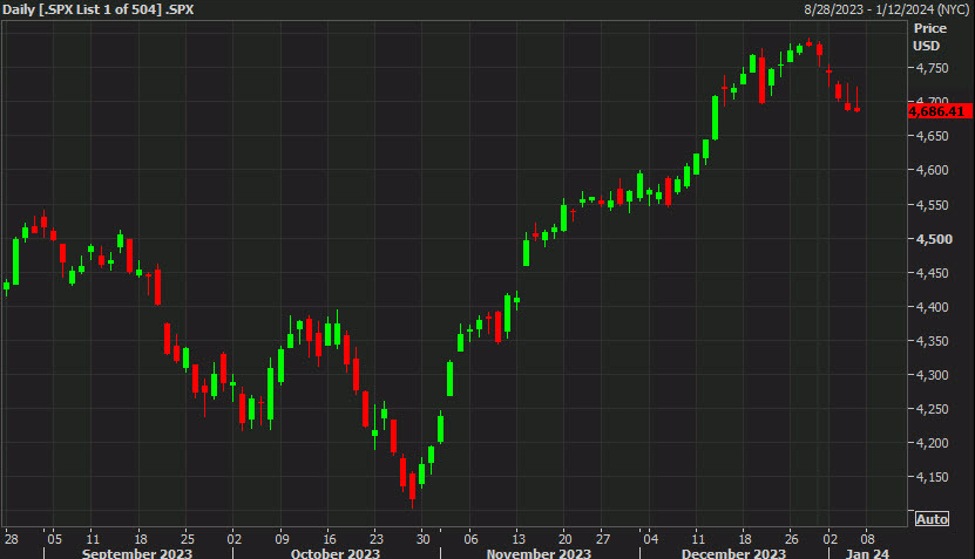
Task: Click the '18' date tick in December
Action: (745, 536)
